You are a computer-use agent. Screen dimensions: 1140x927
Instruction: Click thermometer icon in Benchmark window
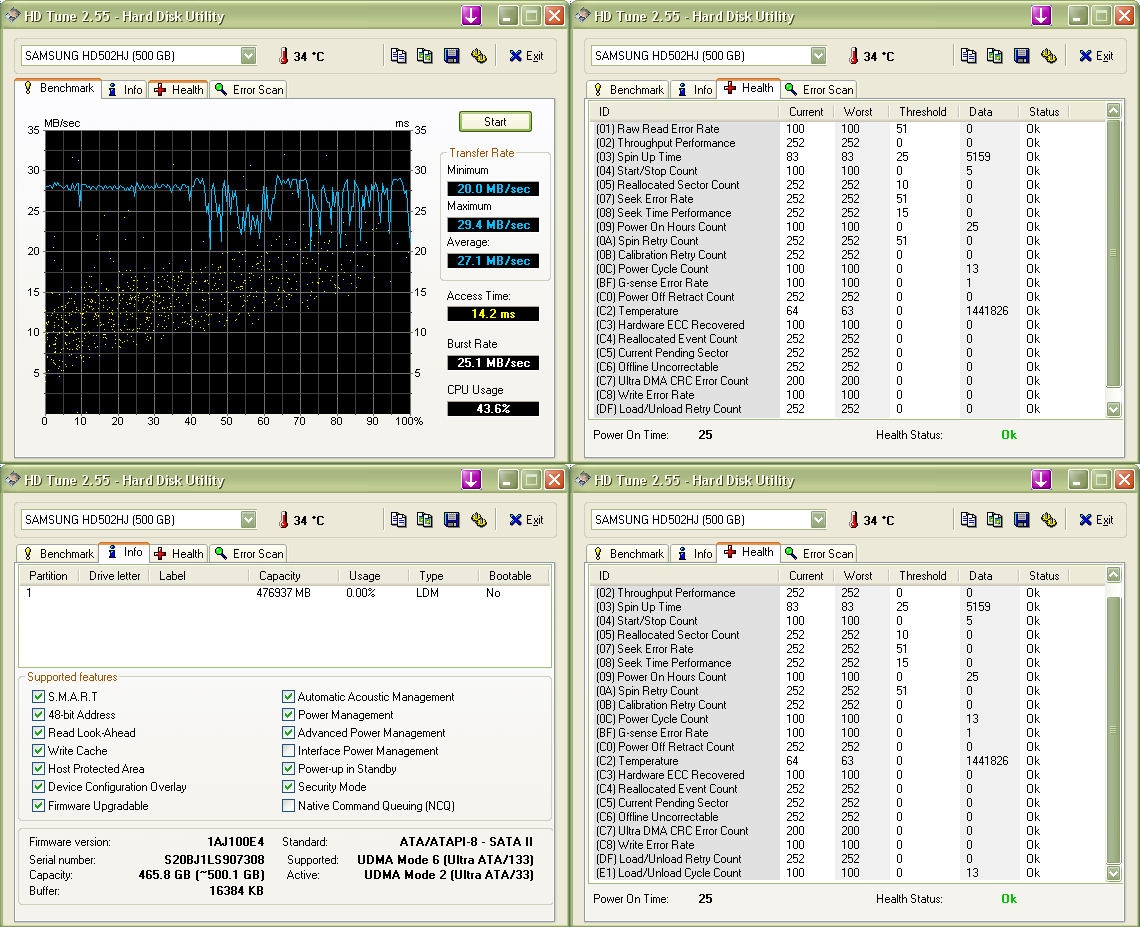284,55
